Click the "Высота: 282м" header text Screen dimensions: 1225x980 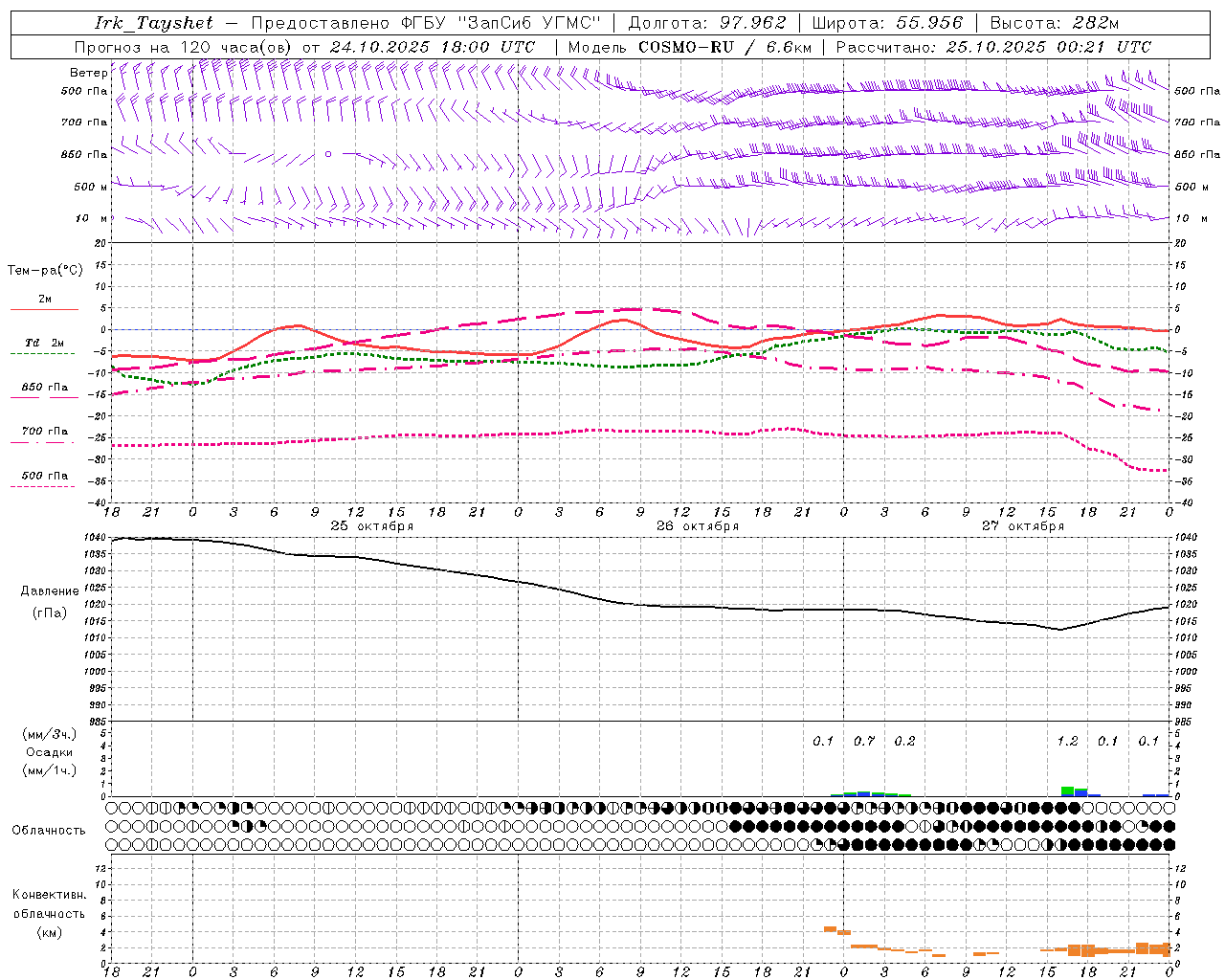coord(1054,23)
